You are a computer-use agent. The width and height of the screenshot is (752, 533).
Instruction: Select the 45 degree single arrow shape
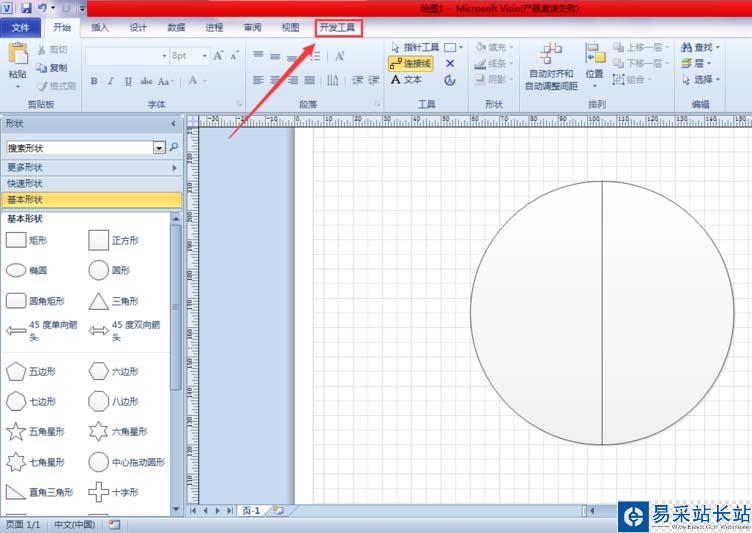point(42,330)
